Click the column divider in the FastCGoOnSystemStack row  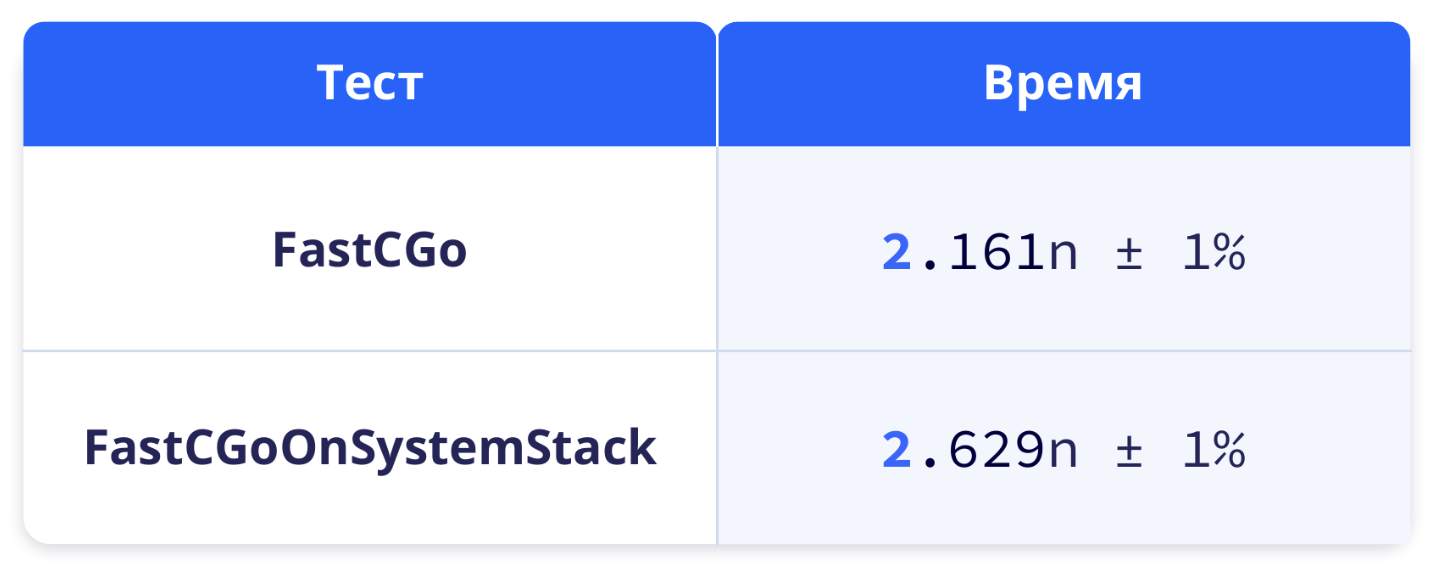tap(717, 448)
